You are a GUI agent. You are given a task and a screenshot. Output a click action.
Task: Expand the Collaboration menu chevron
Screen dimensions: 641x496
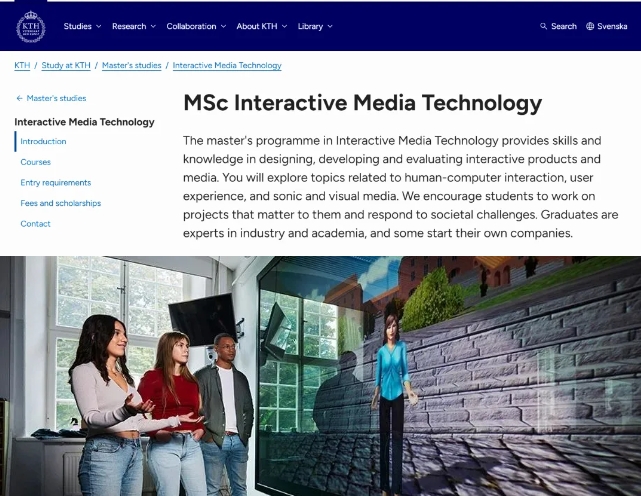pyautogui.click(x=223, y=26)
